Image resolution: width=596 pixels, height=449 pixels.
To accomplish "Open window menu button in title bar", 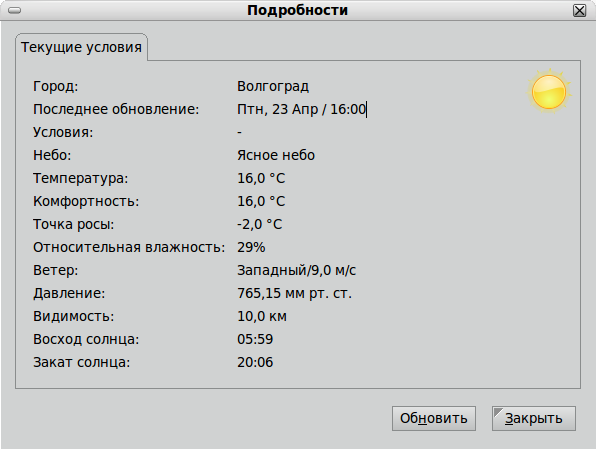I will [x=14, y=10].
